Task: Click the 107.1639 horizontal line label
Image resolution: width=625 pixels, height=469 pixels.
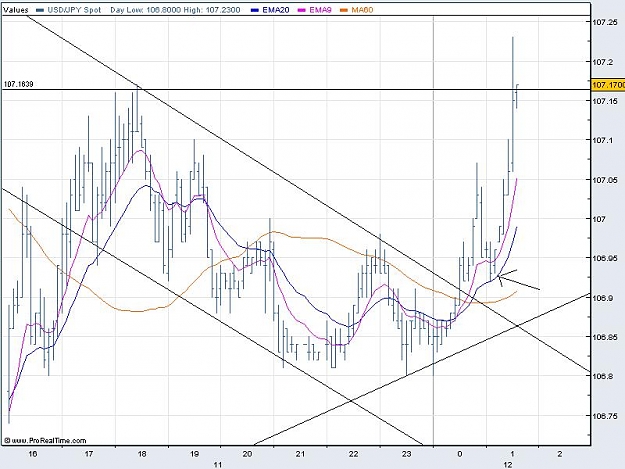Action: (18, 84)
